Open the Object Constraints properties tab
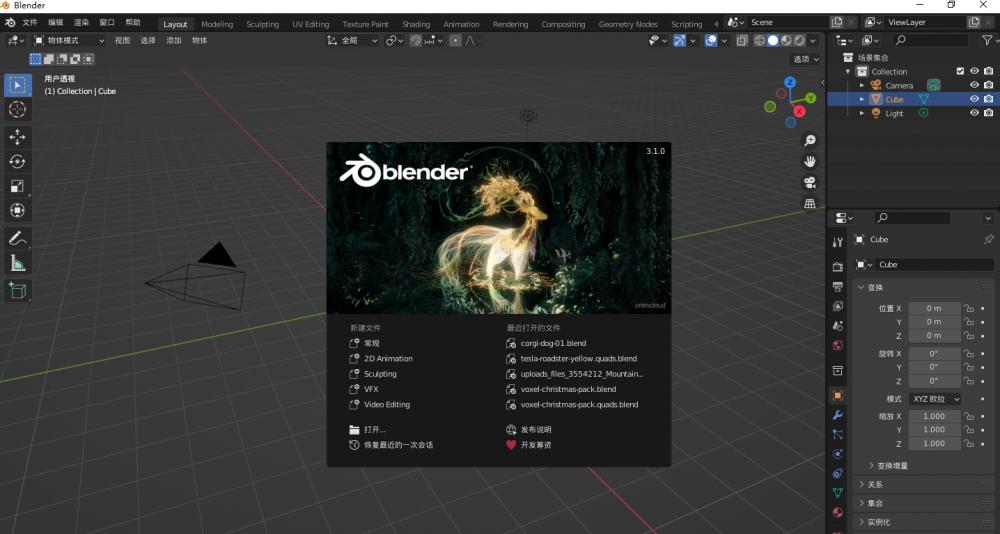1000x534 pixels. [x=838, y=473]
